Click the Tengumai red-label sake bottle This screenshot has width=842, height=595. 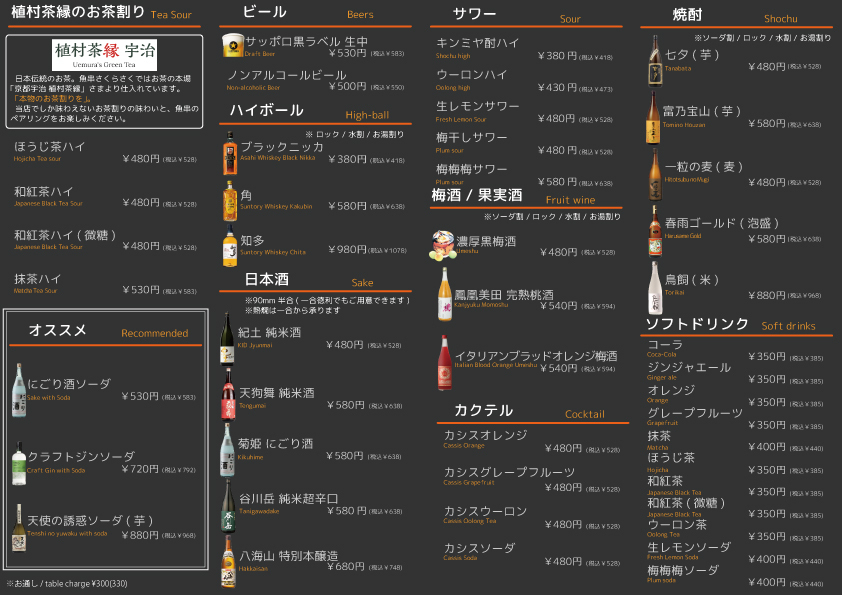228,395
